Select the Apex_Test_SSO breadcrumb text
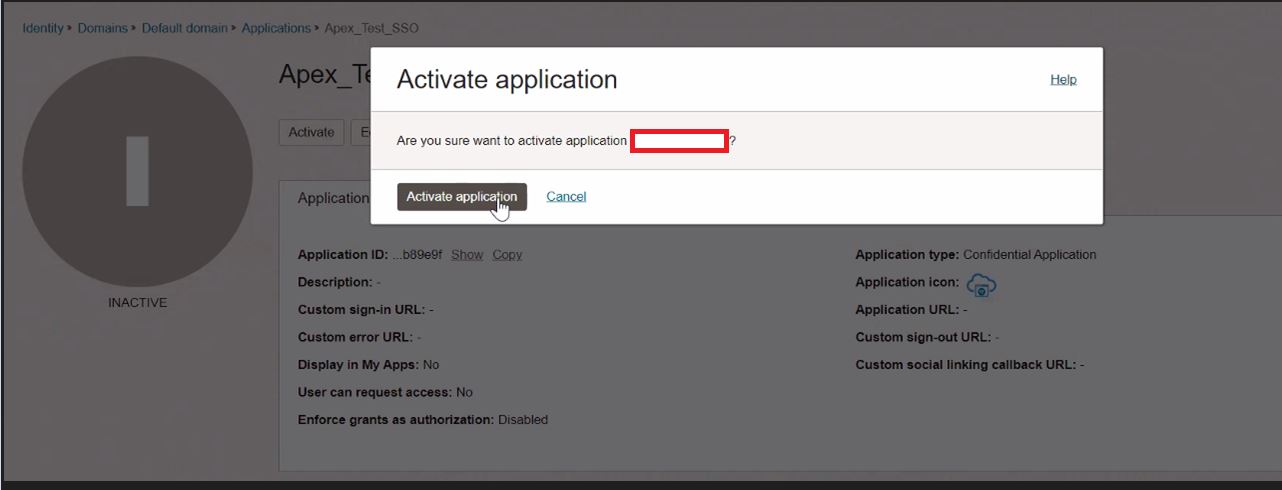 point(372,28)
